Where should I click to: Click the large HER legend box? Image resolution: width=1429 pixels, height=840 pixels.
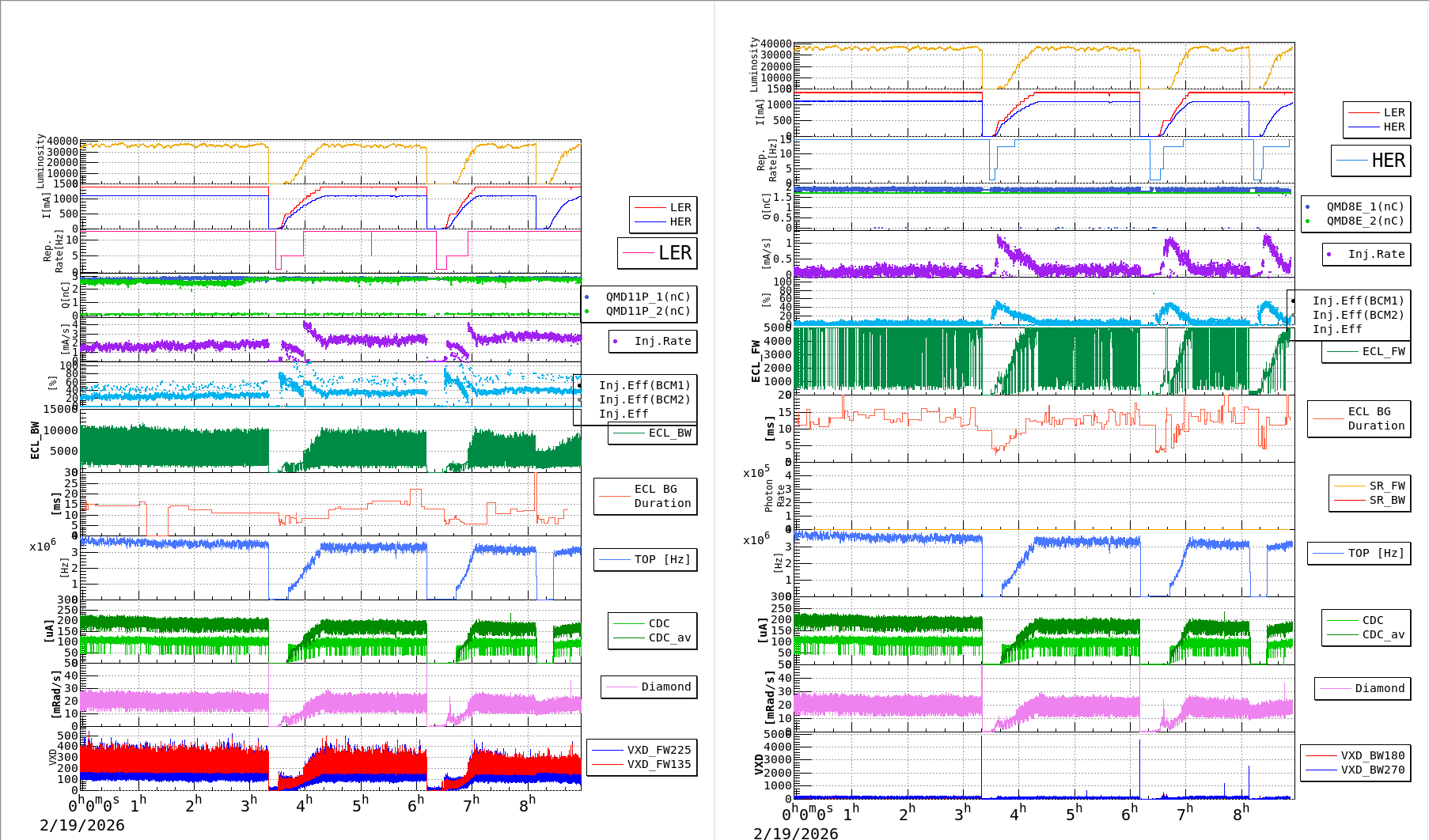[1371, 161]
